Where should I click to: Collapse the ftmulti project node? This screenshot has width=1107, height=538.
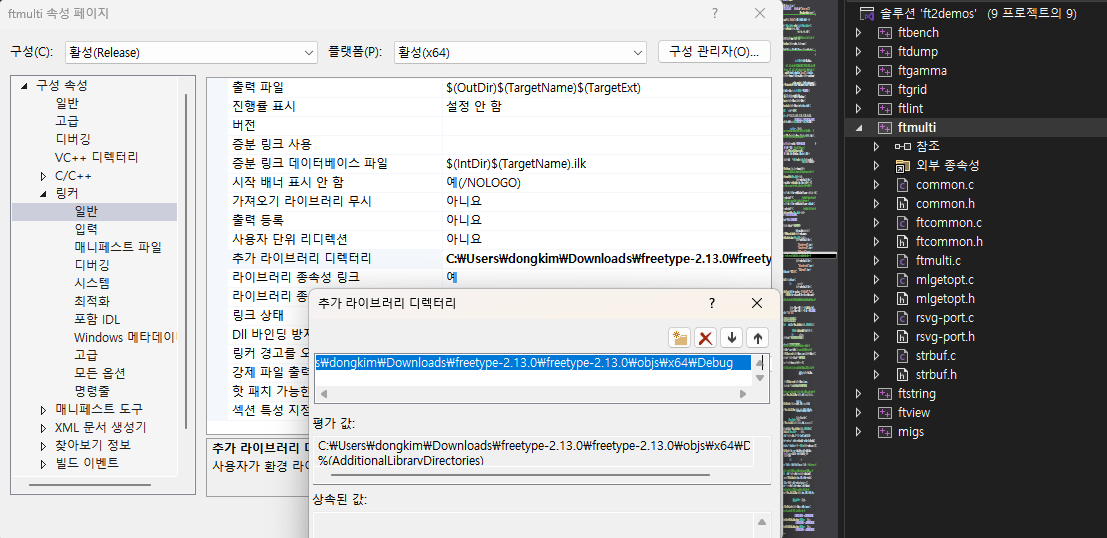click(x=858, y=128)
